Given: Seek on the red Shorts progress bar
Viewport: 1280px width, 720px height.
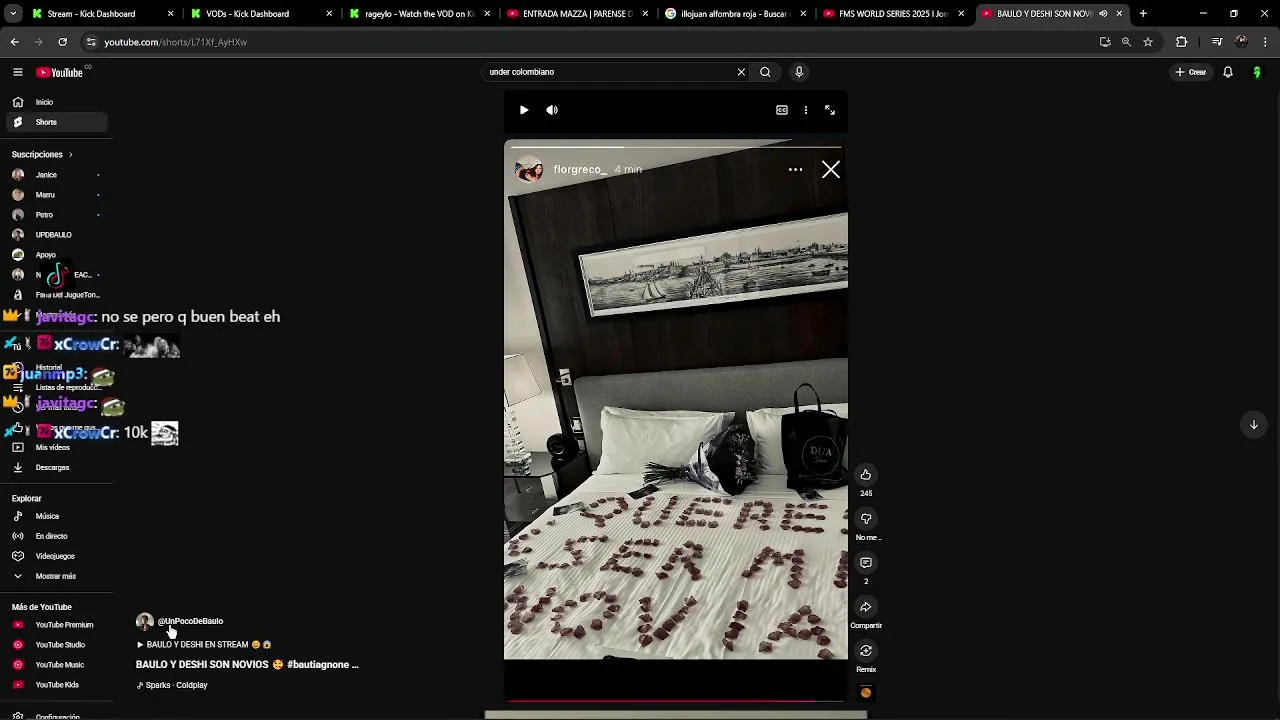Looking at the screenshot, I should (x=676, y=701).
